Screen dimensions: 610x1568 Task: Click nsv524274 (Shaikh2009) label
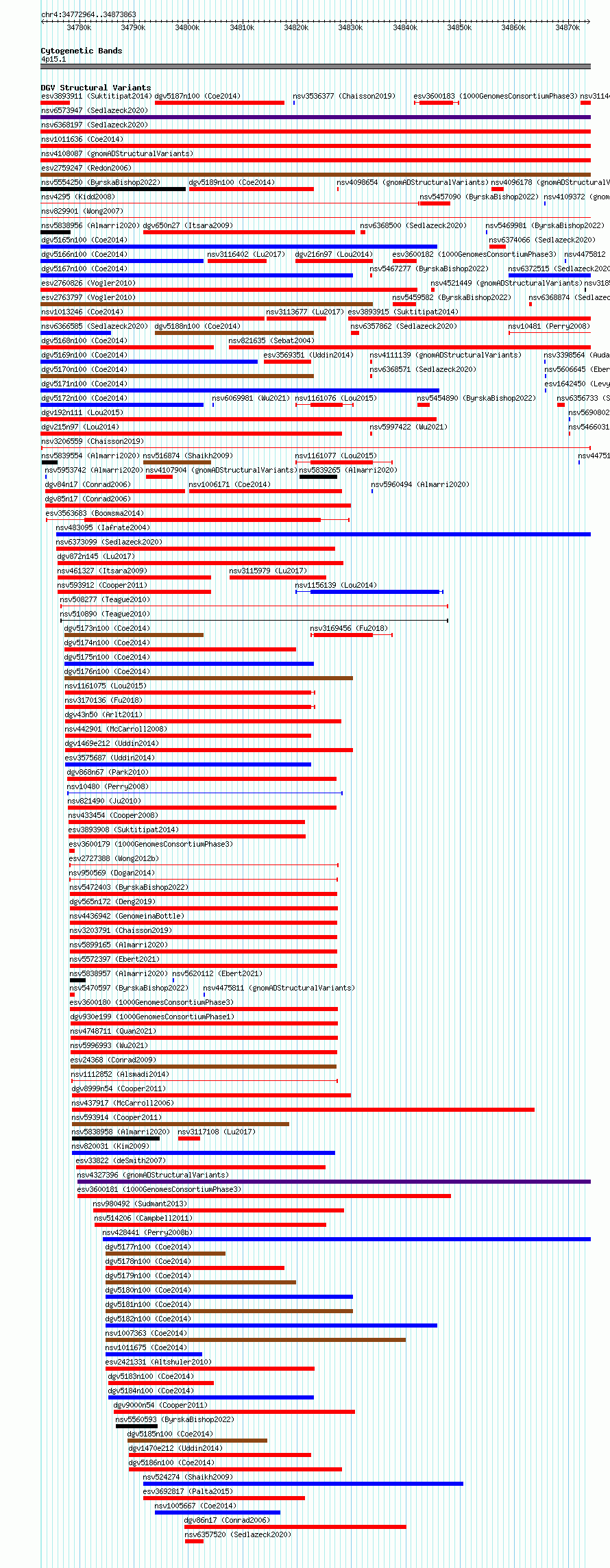click(x=188, y=1477)
